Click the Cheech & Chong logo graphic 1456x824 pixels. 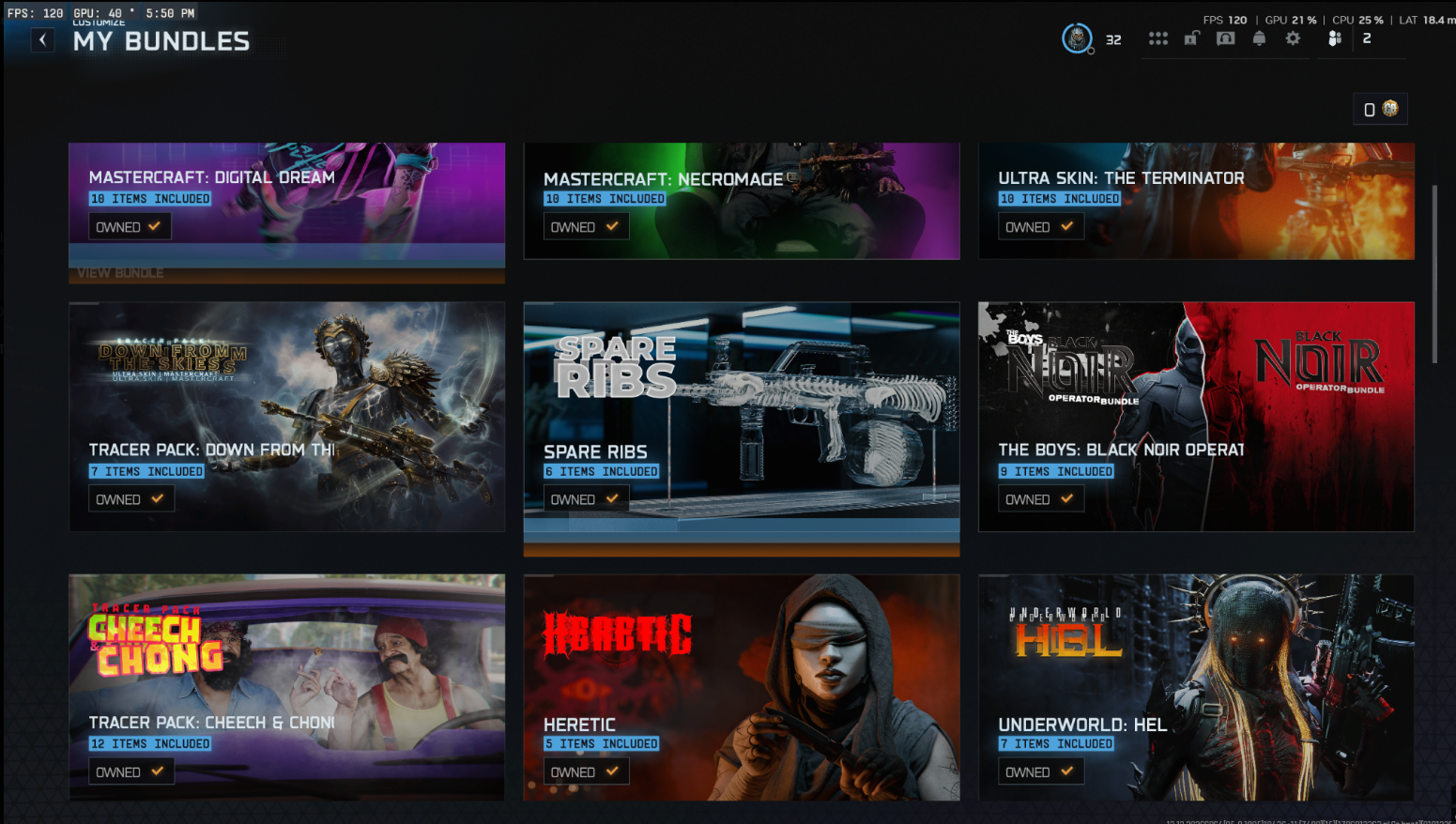click(158, 642)
